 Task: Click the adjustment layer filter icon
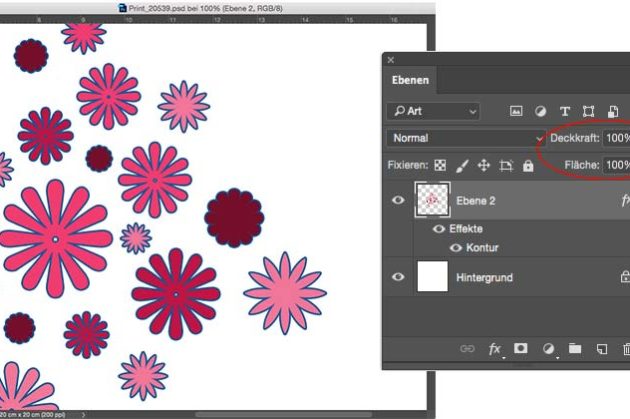point(541,111)
